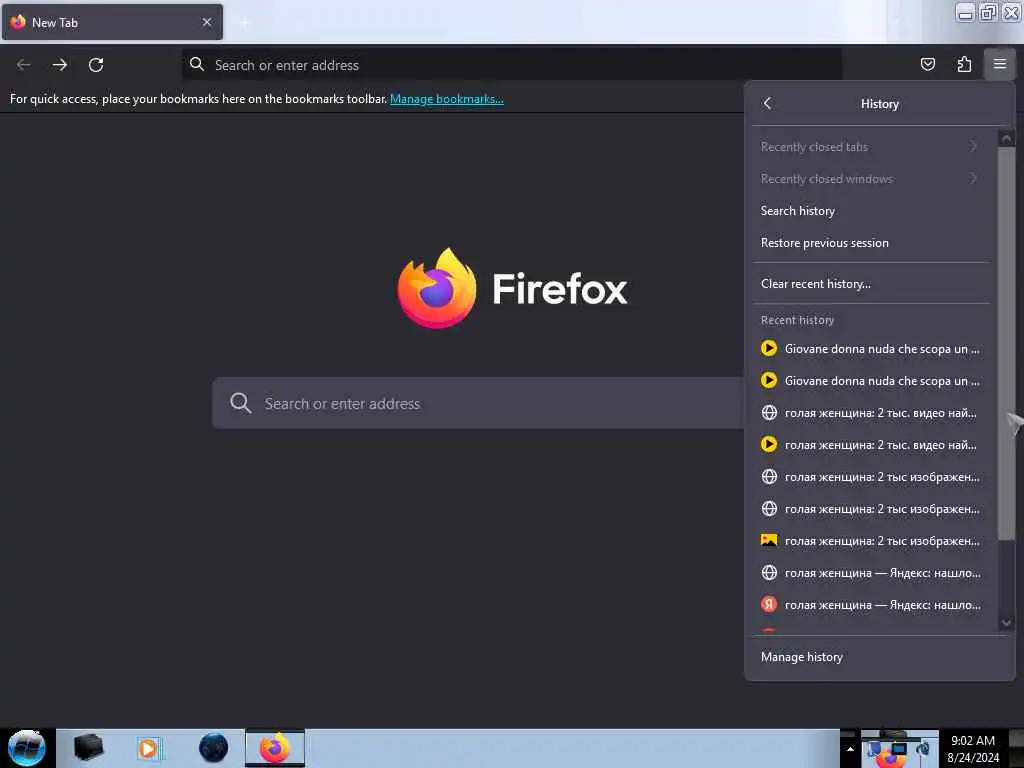The height and width of the screenshot is (768, 1024).
Task: Show hidden system tray icons
Action: [x=850, y=749]
